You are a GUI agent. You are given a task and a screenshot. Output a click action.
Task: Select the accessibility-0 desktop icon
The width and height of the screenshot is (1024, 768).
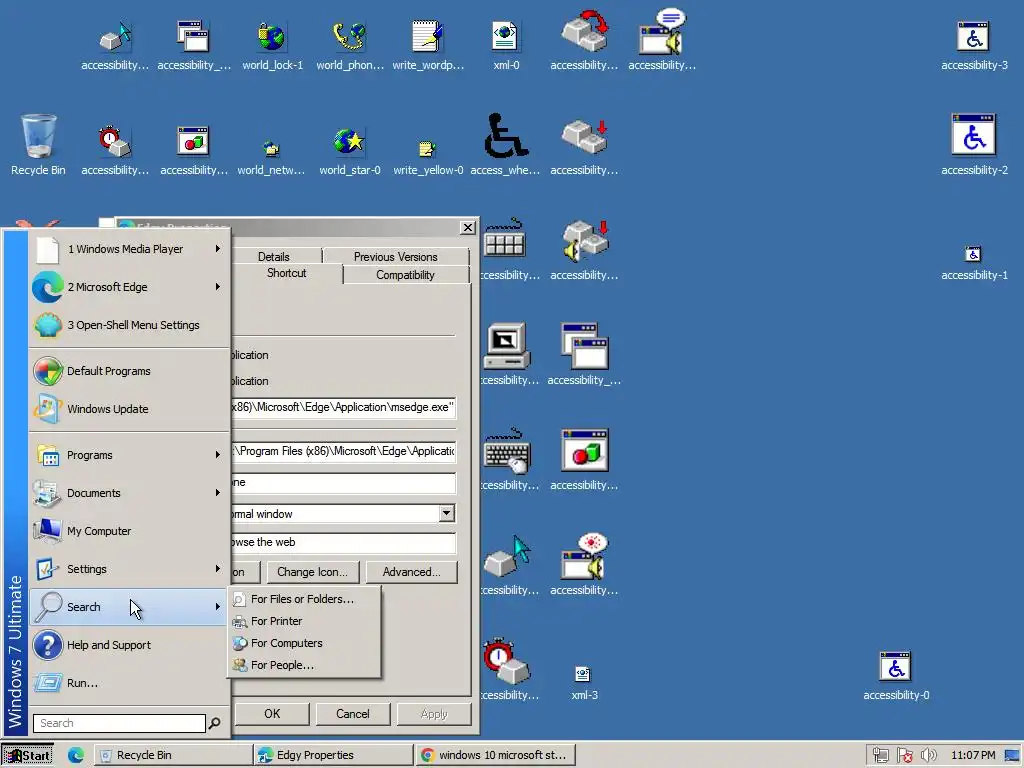[x=896, y=676]
